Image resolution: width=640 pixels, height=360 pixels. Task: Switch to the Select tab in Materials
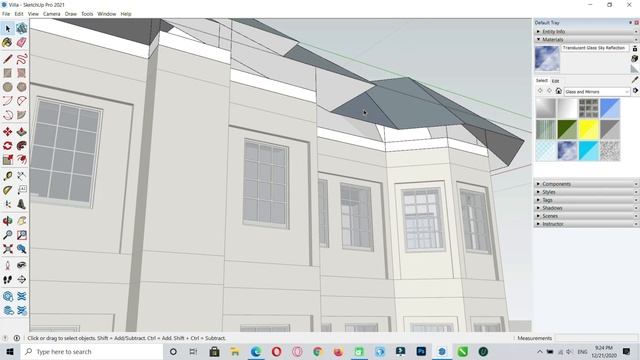[542, 81]
